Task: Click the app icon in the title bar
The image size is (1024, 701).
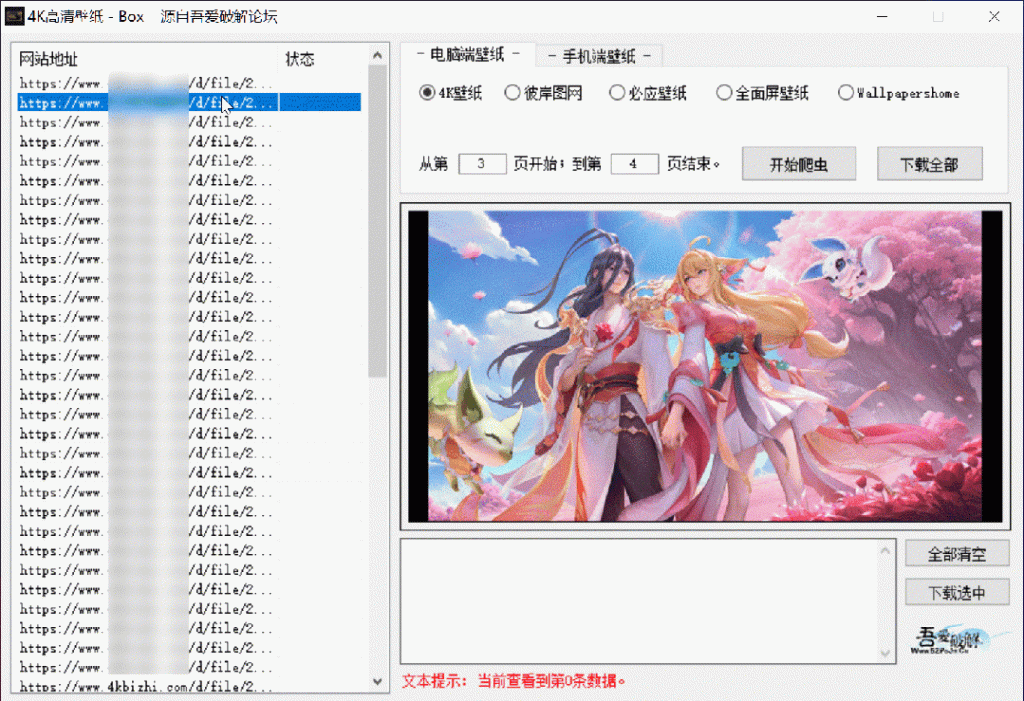Action: pyautogui.click(x=14, y=16)
